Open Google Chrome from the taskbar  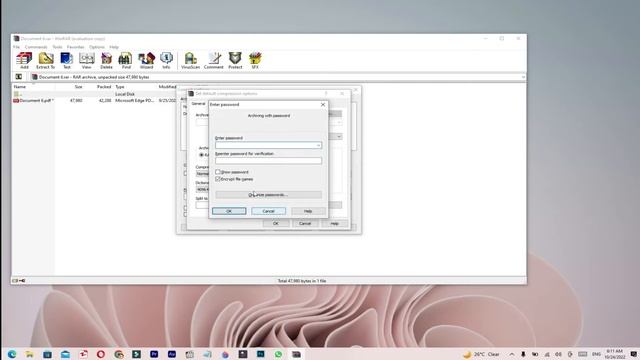click(118, 354)
